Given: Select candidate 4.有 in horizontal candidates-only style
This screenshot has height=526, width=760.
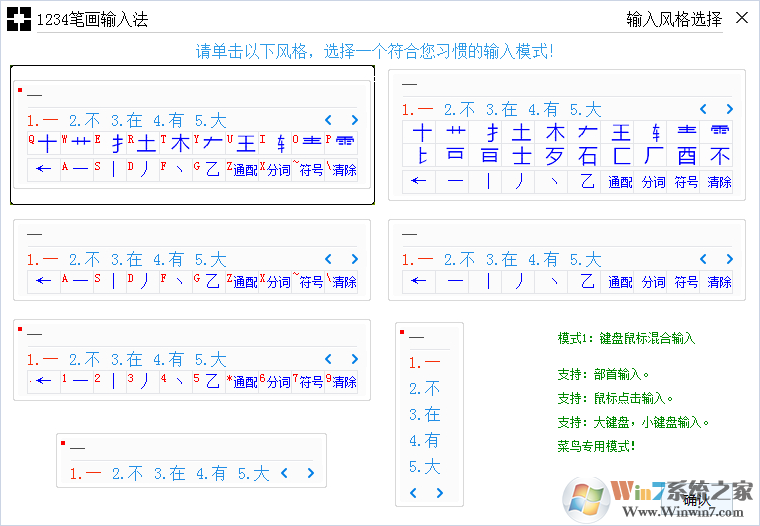Looking at the screenshot, I should [211, 473].
